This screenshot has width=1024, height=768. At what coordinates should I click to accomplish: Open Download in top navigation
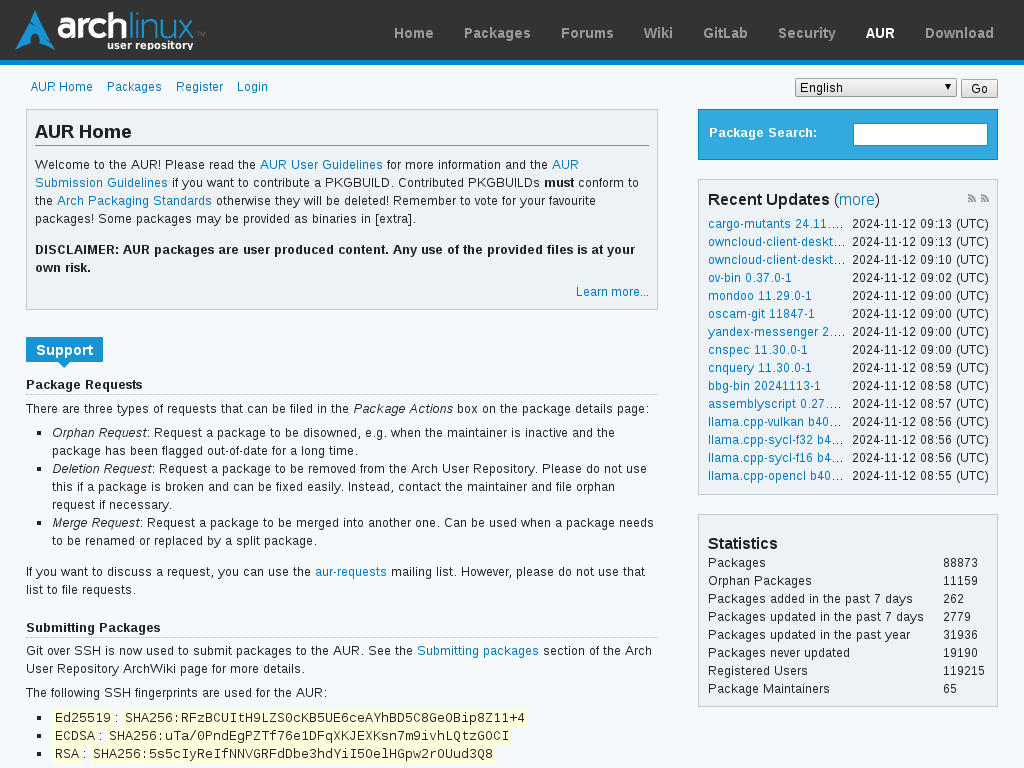[959, 33]
